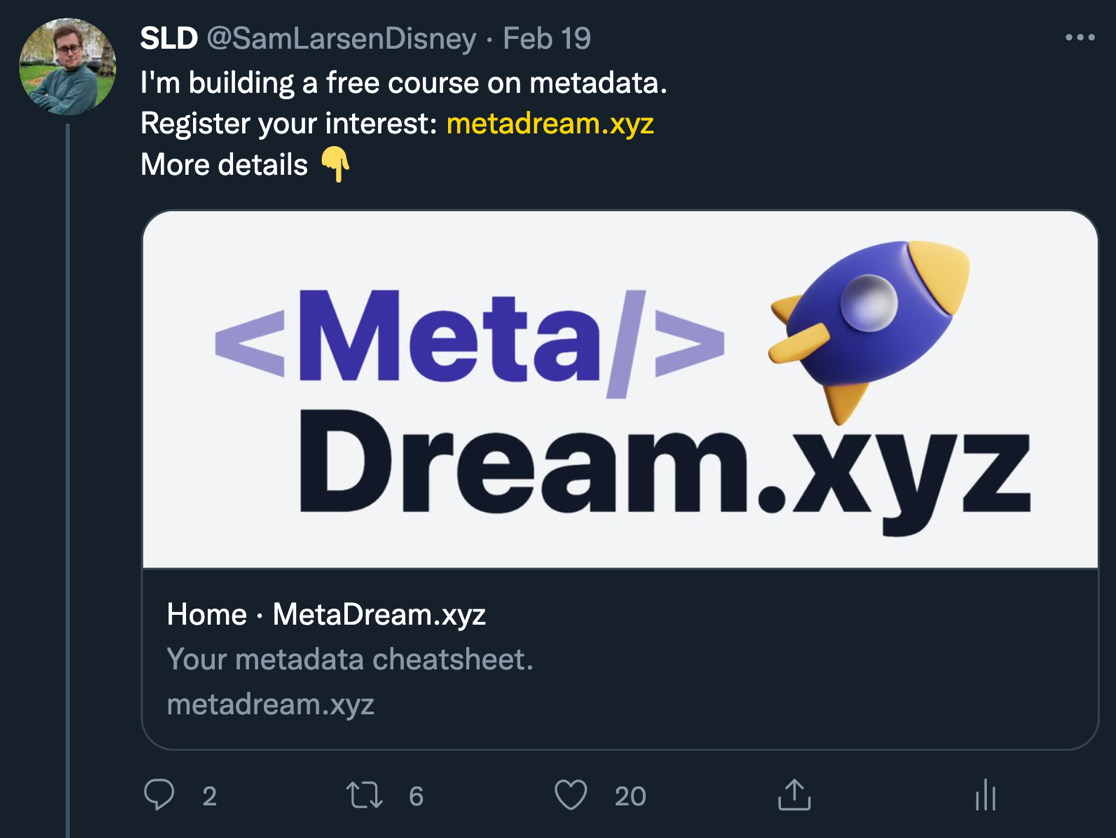Click the retweet count number 6
The height and width of the screenshot is (838, 1116).
[416, 796]
